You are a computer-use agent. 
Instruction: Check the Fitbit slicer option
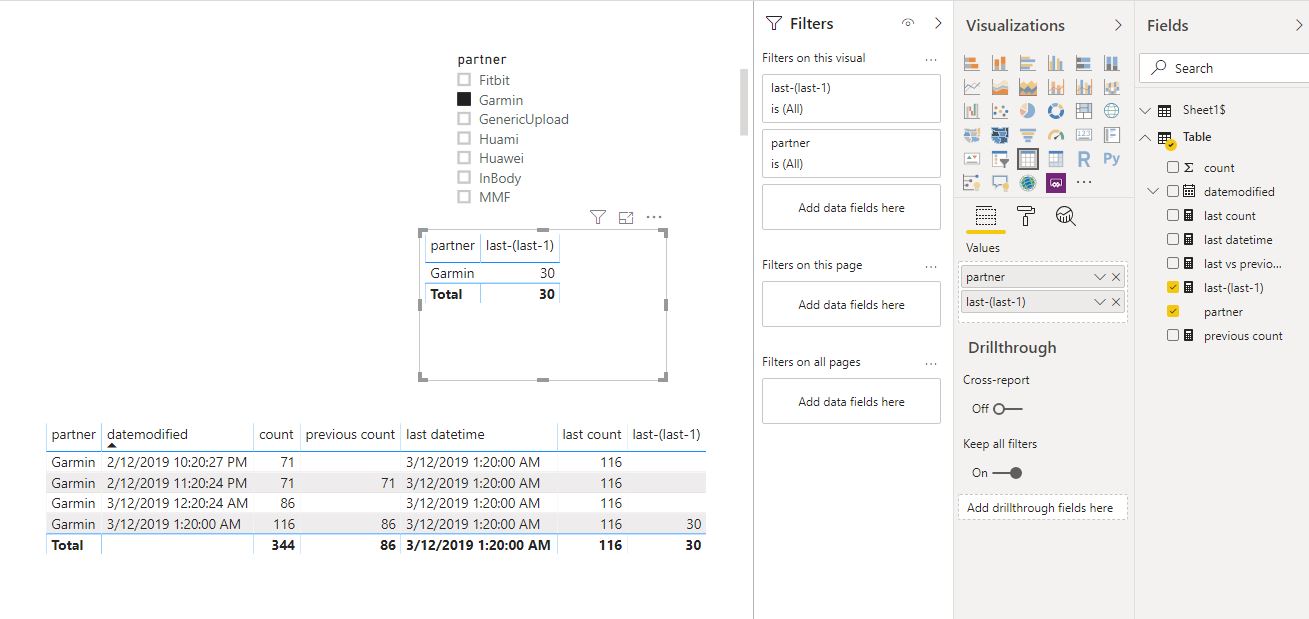pyautogui.click(x=464, y=80)
